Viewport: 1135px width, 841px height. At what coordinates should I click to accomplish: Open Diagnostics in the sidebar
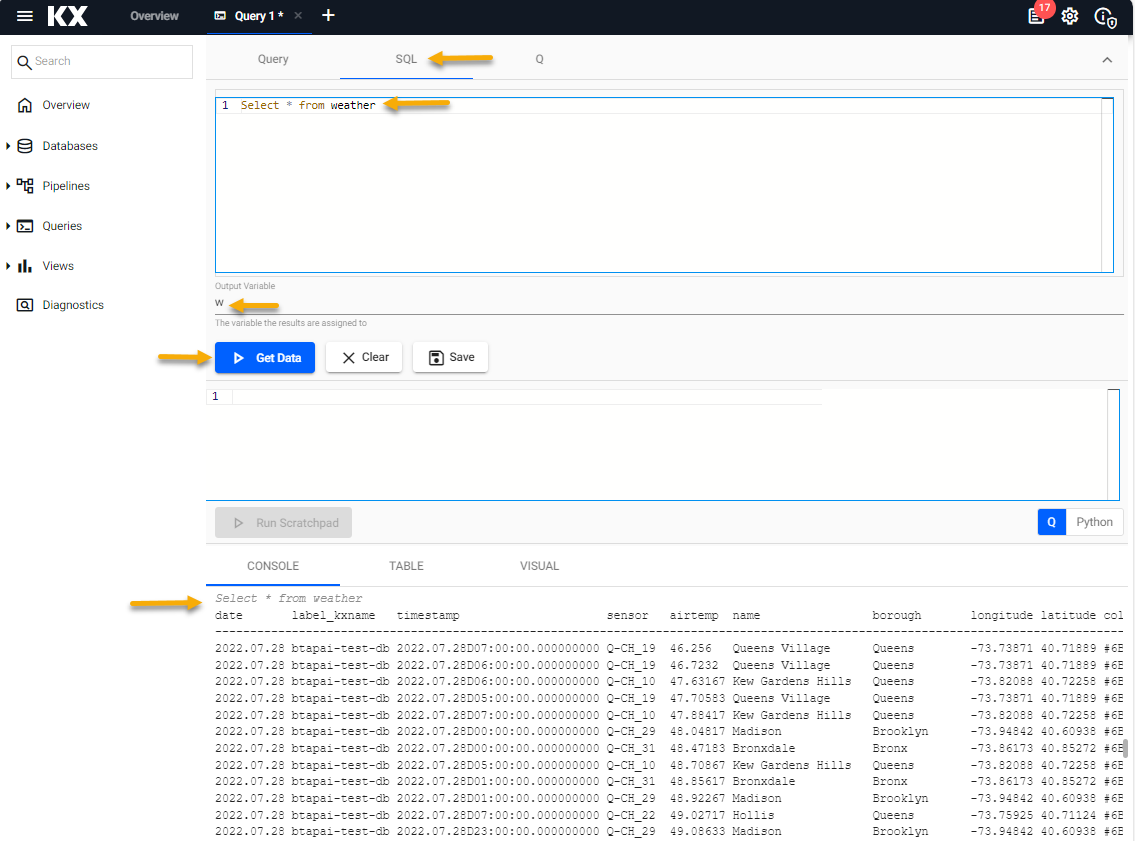[x=73, y=305]
